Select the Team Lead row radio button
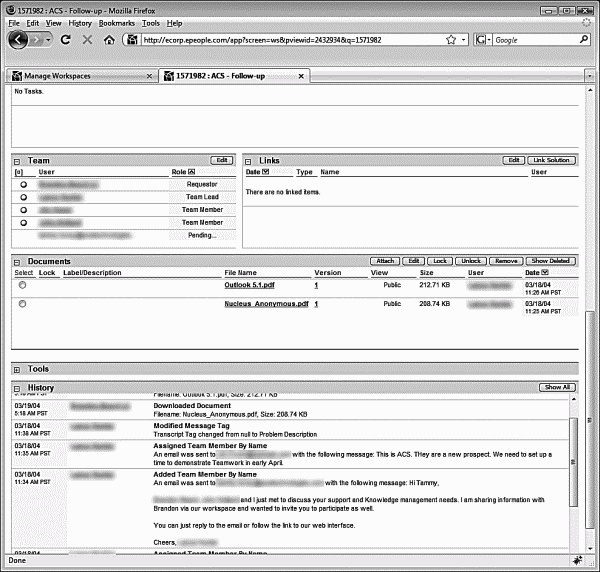The image size is (600, 572). 22,197
